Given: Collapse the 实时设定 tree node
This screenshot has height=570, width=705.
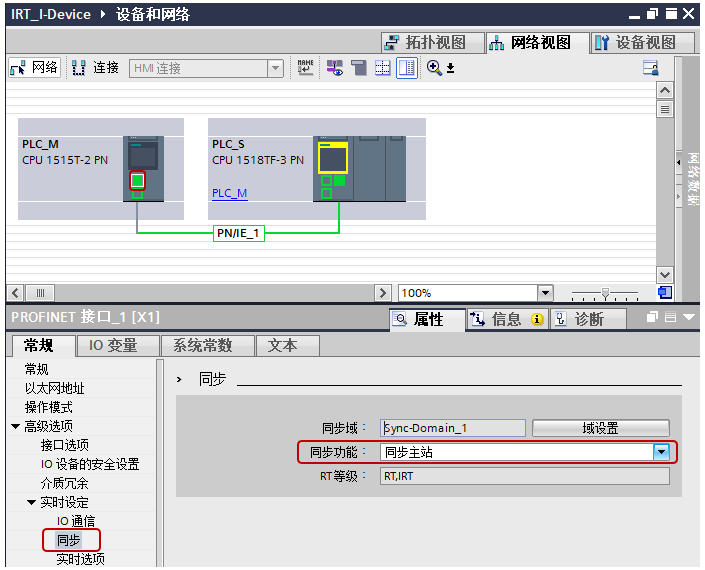Looking at the screenshot, I should click(31, 502).
